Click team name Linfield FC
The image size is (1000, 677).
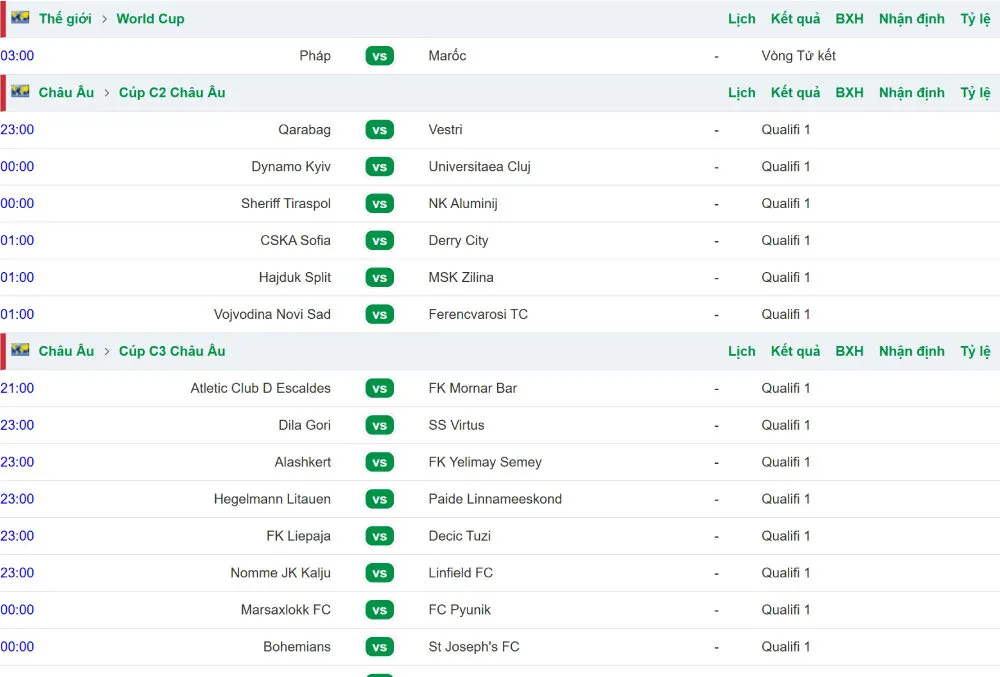pyautogui.click(x=460, y=574)
